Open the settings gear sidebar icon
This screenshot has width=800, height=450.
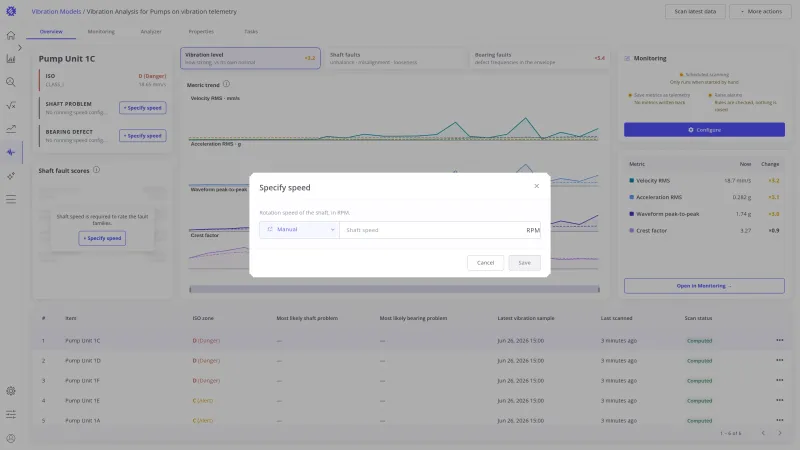tap(11, 391)
